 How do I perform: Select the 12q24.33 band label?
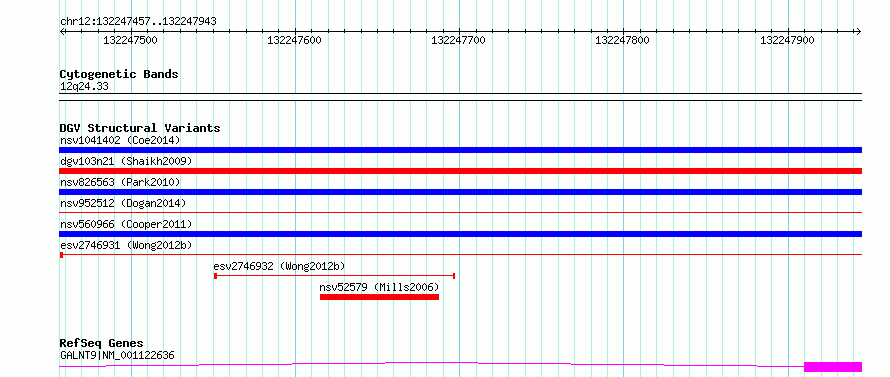pyautogui.click(x=84, y=87)
